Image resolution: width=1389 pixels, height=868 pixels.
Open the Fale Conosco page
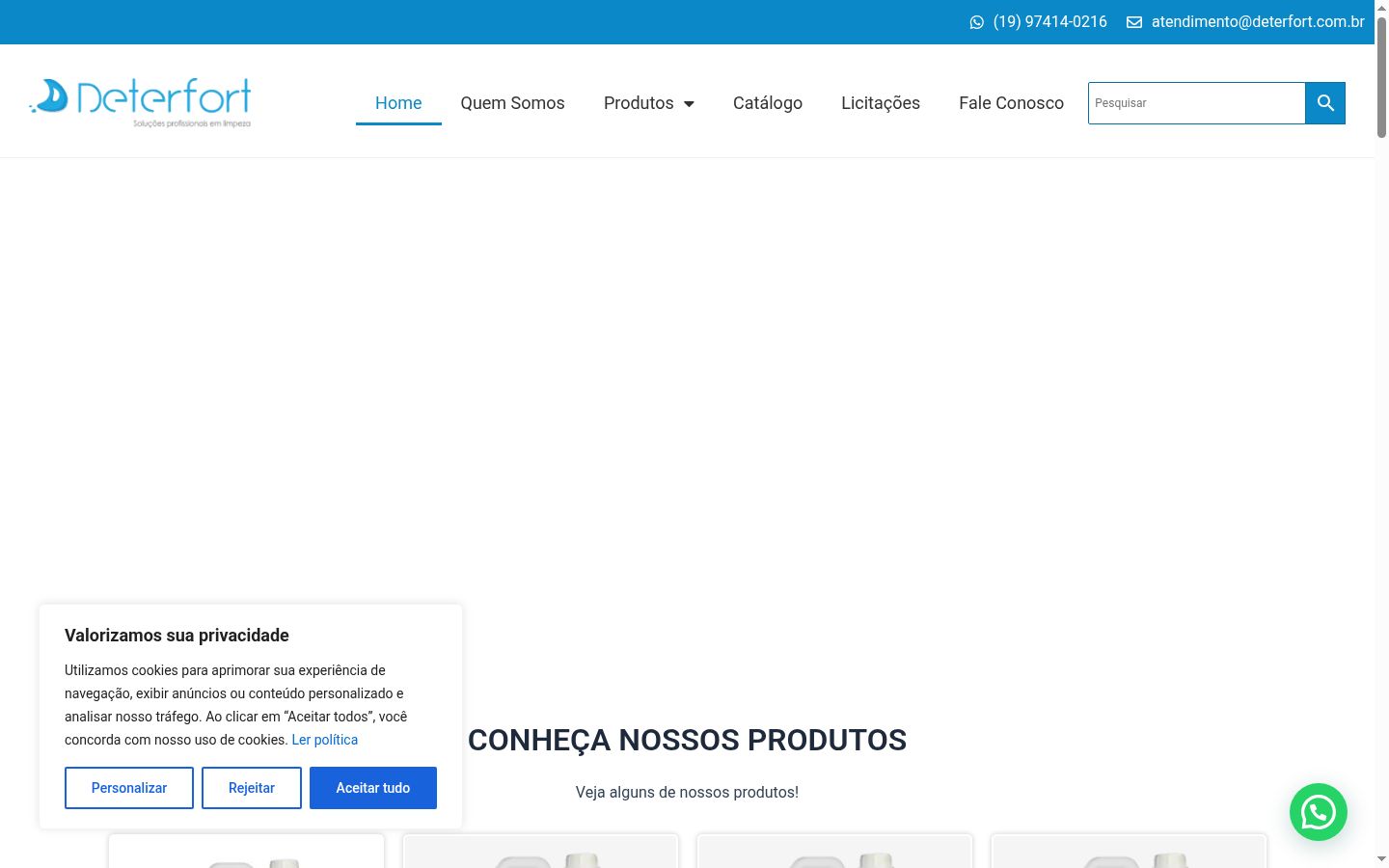[1011, 103]
